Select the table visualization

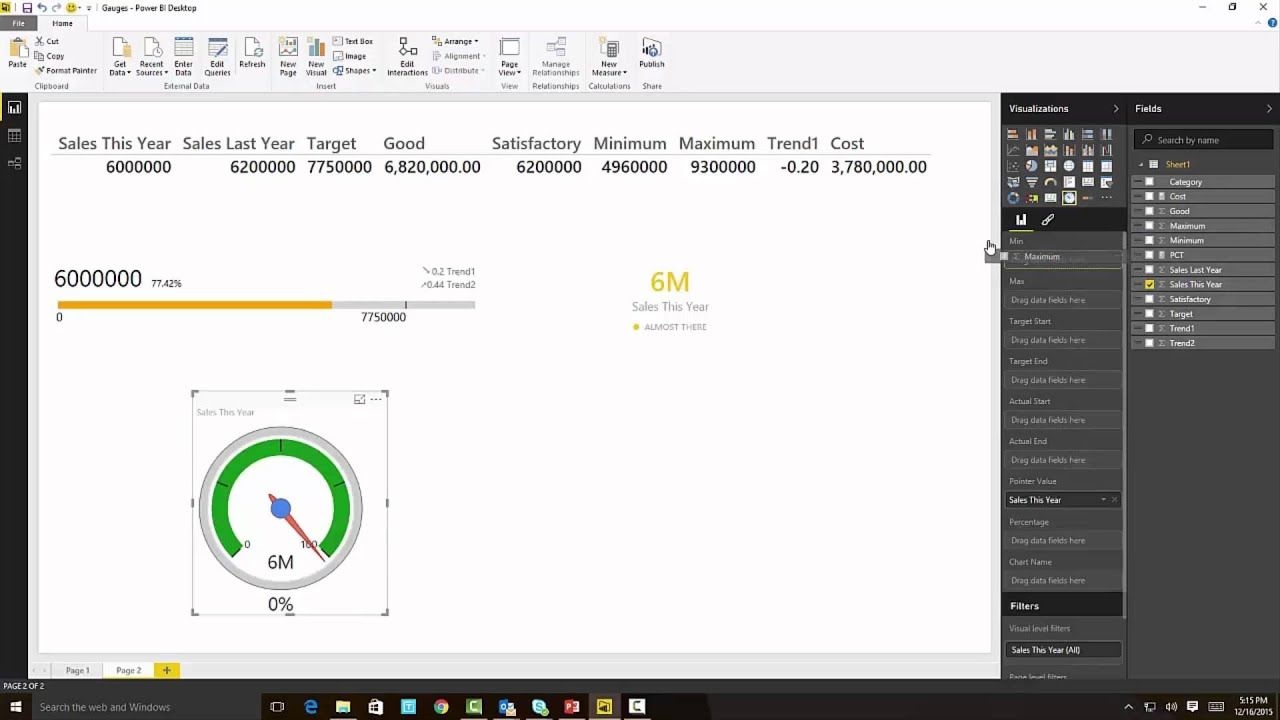click(x=1087, y=166)
